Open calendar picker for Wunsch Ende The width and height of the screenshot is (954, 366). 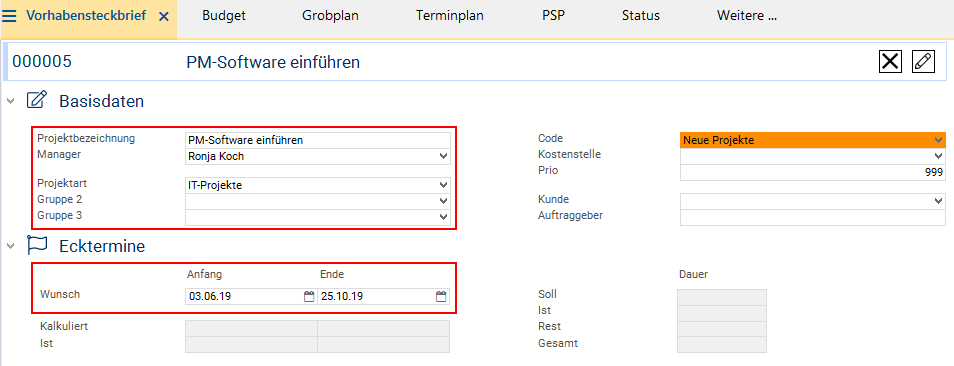[x=441, y=297]
